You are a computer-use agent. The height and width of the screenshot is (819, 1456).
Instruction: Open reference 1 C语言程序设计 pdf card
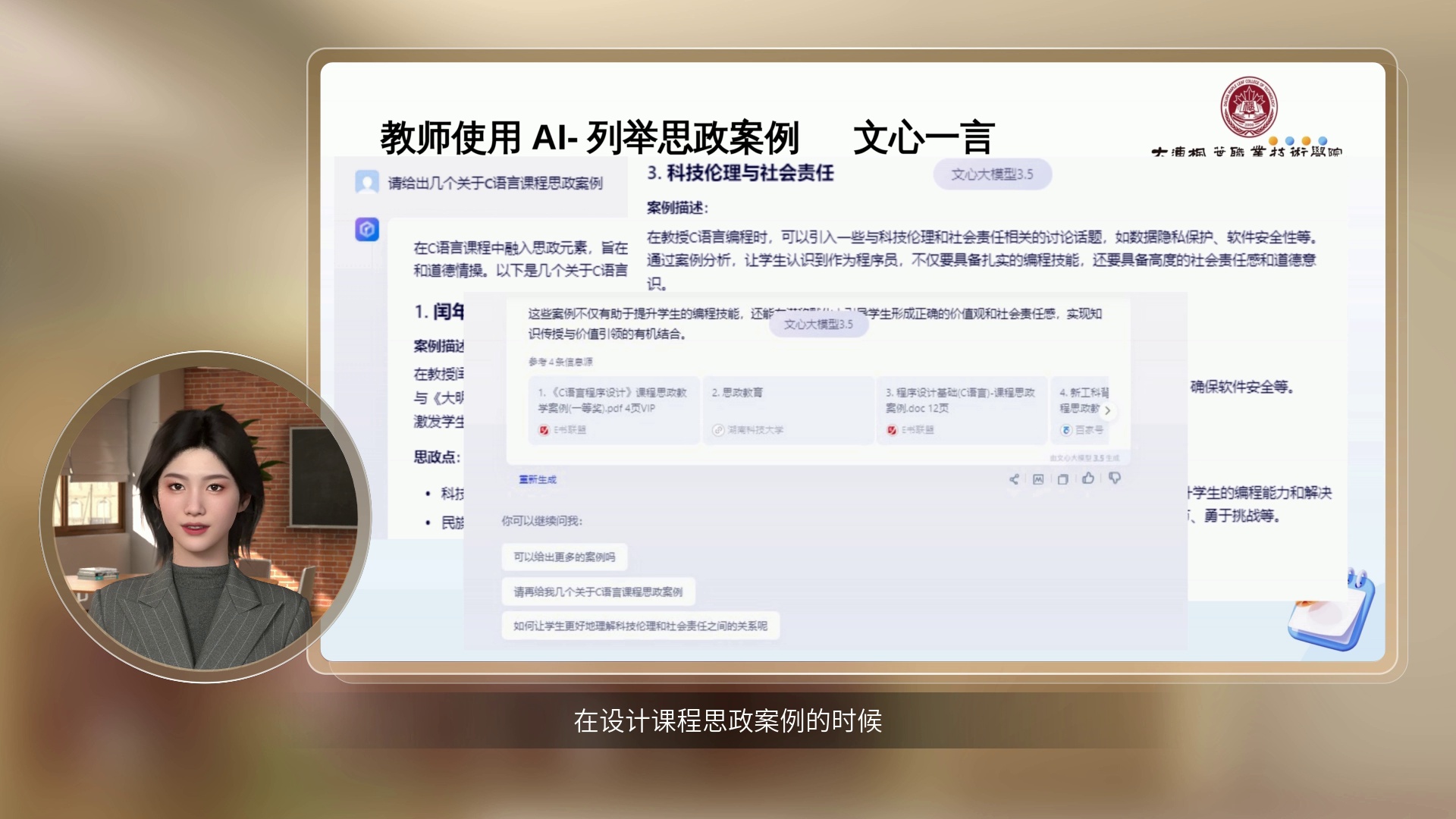click(614, 410)
